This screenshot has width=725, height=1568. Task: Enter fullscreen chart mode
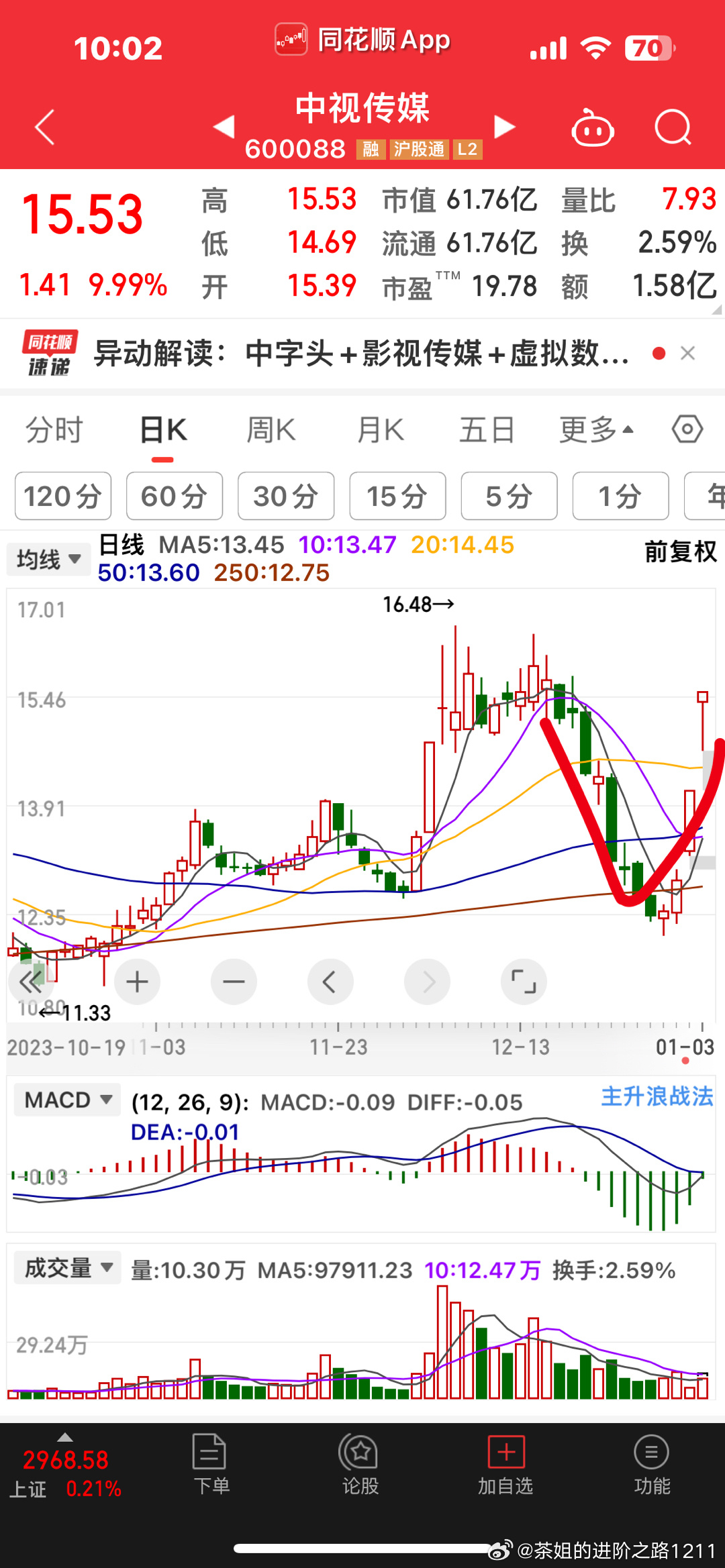point(524,982)
